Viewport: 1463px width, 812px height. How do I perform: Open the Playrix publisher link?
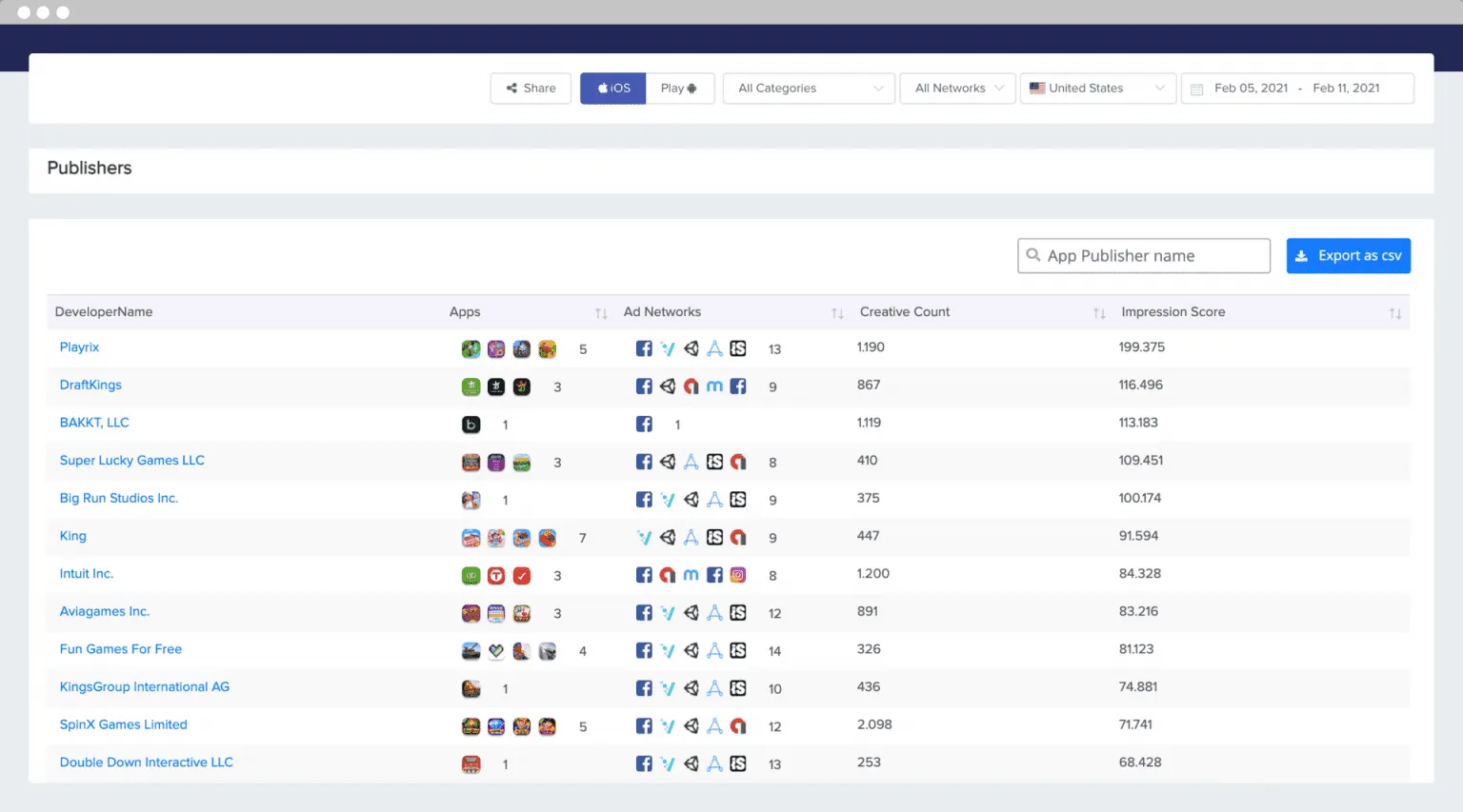tap(79, 347)
